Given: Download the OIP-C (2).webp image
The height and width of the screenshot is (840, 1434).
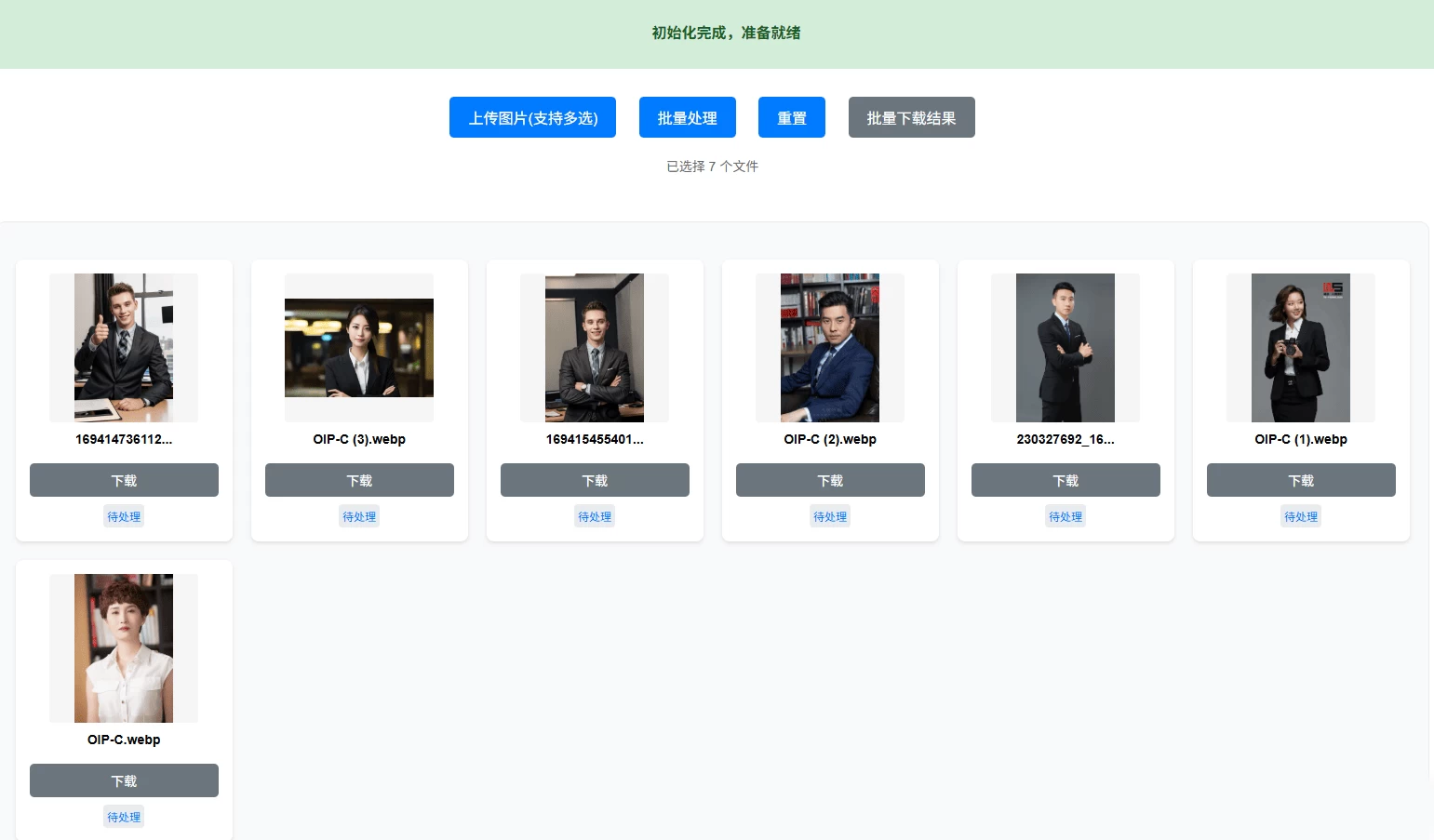Looking at the screenshot, I should click(x=829, y=480).
